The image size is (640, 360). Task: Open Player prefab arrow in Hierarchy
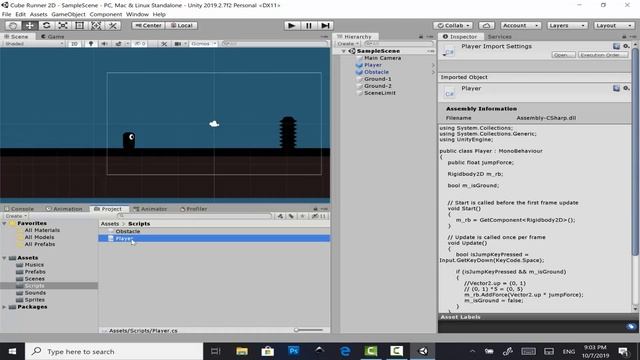433,65
